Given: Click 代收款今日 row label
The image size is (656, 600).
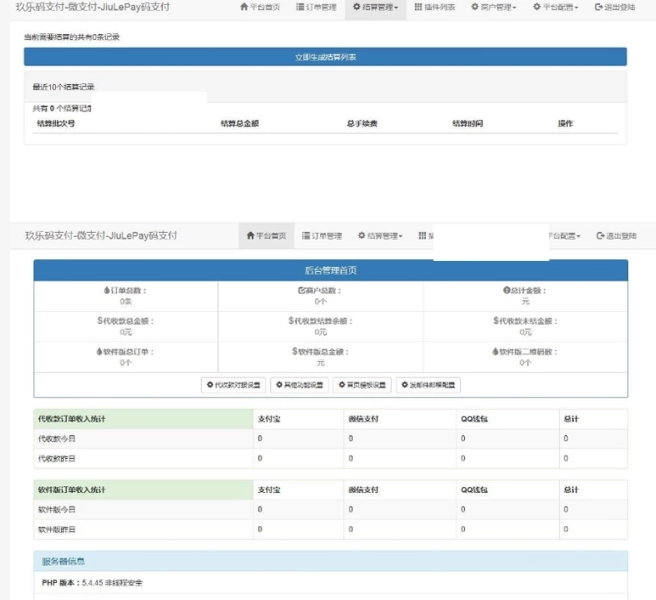Looking at the screenshot, I should pos(57,439).
